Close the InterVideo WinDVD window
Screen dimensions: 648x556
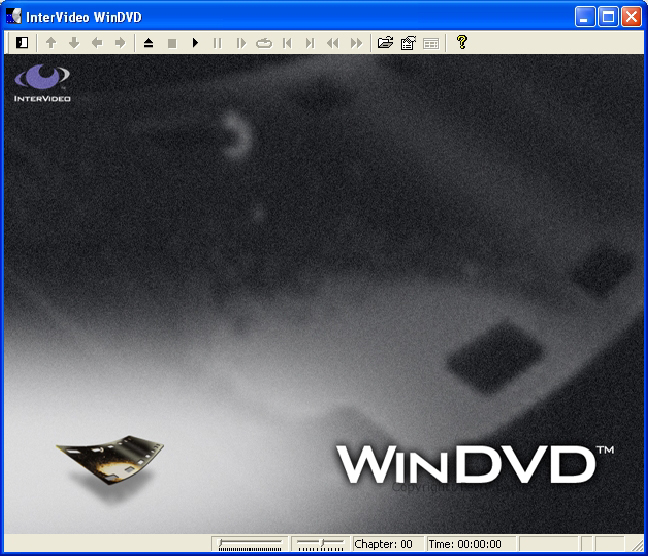[631, 17]
